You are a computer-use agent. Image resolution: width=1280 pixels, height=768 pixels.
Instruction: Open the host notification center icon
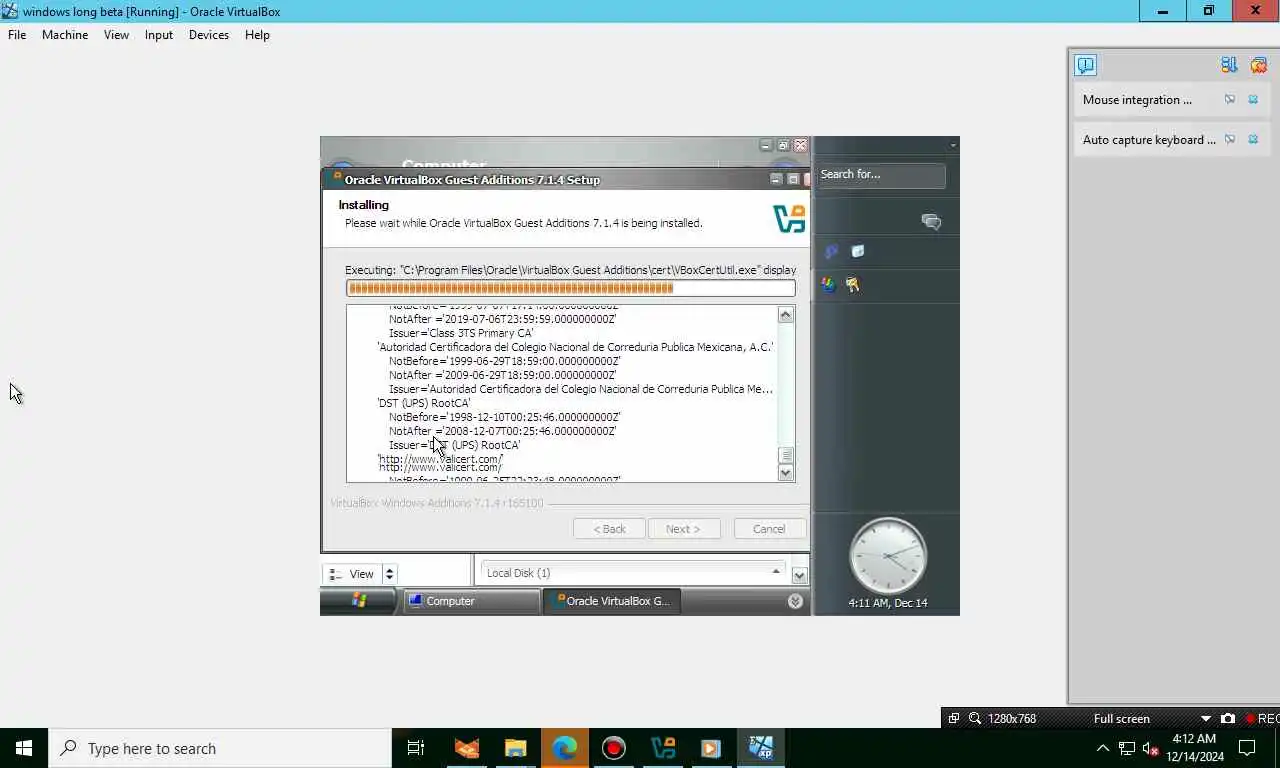[x=1247, y=748]
